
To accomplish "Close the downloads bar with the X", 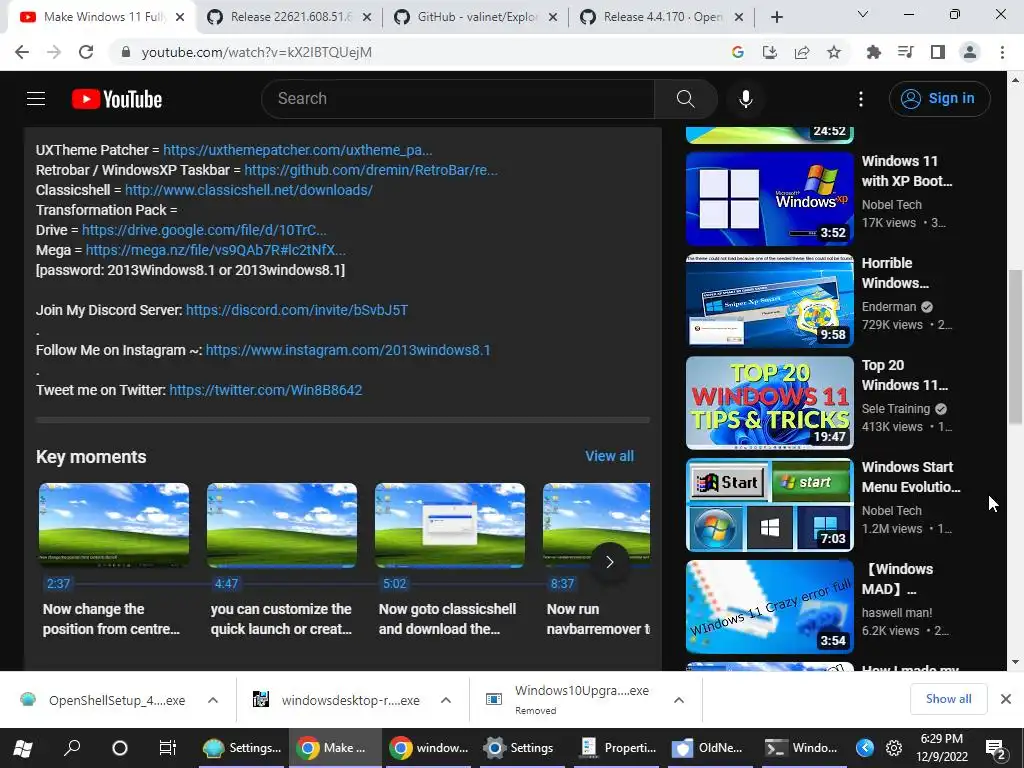I will [x=1006, y=699].
